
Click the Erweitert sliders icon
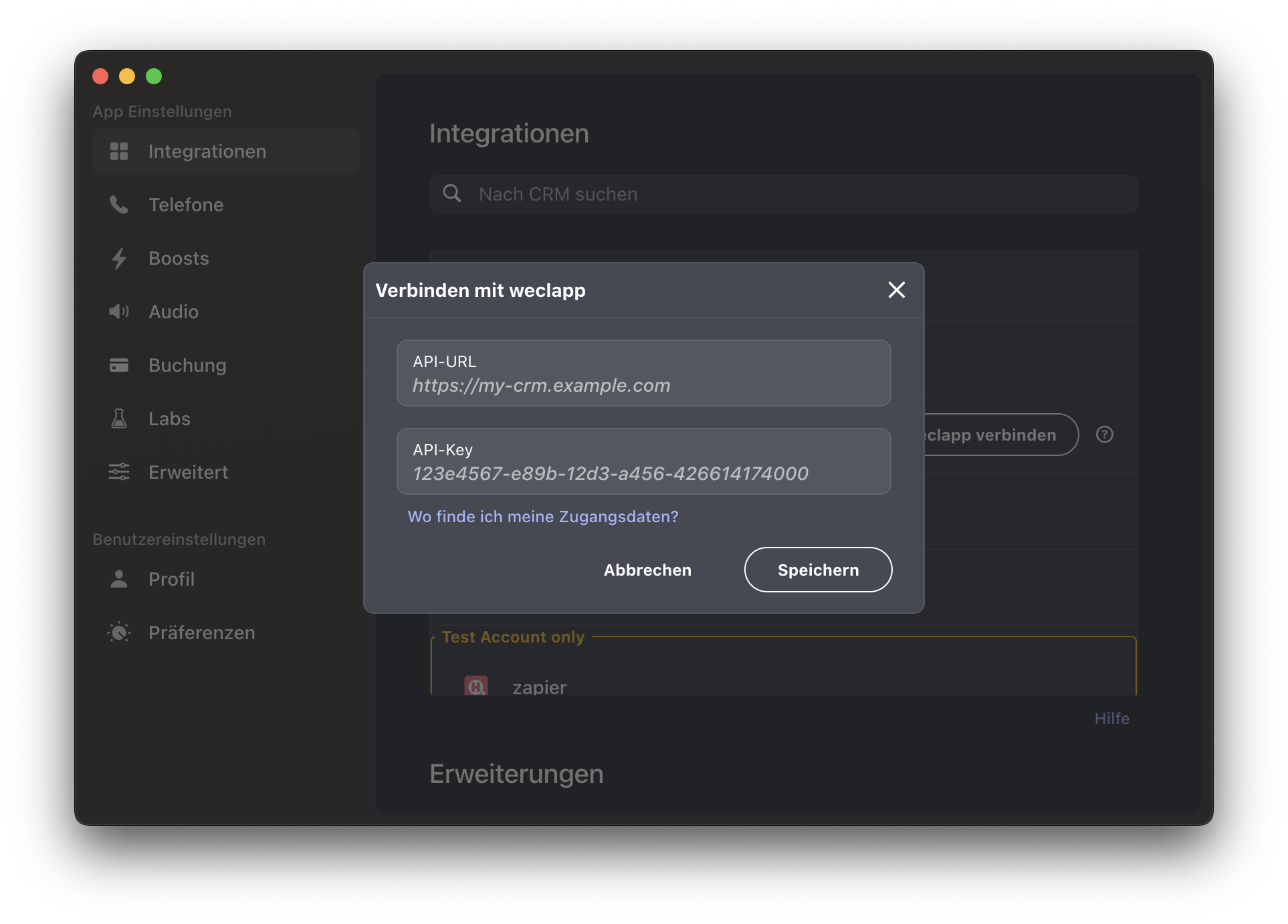(x=119, y=472)
